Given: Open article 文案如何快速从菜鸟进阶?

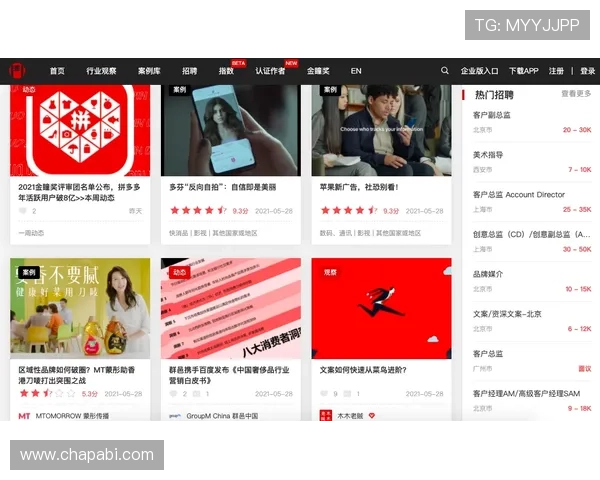Looking at the screenshot, I should [363, 370].
